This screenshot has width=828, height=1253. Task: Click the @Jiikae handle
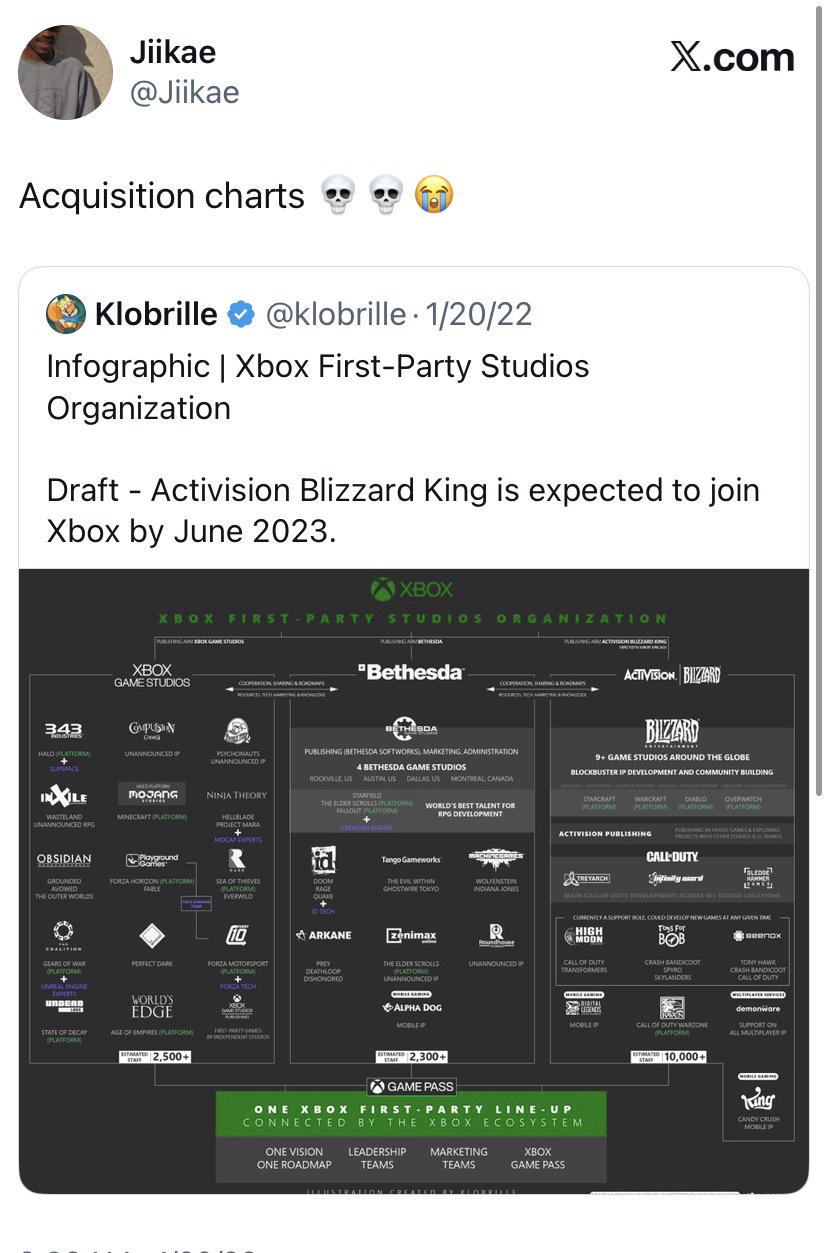coord(185,92)
